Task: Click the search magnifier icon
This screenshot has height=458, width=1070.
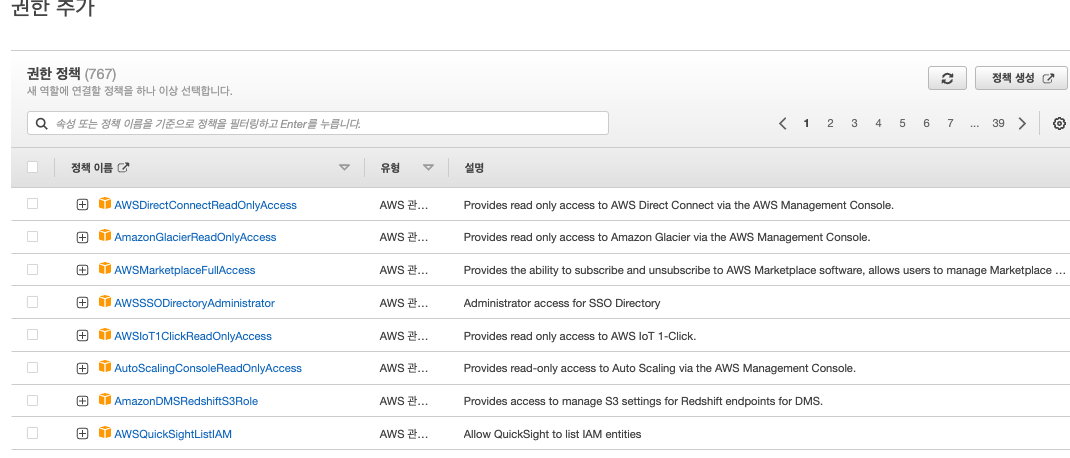Action: 42,124
